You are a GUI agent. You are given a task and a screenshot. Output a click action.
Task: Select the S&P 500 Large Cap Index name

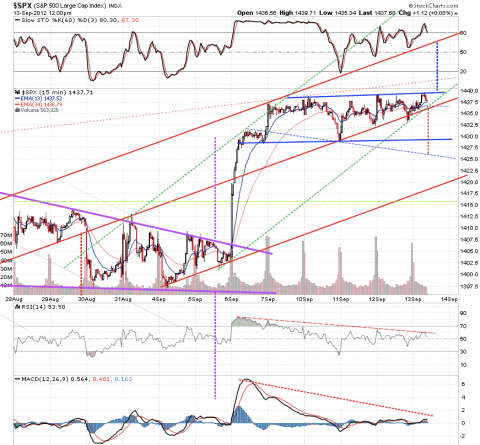pyautogui.click(x=70, y=6)
